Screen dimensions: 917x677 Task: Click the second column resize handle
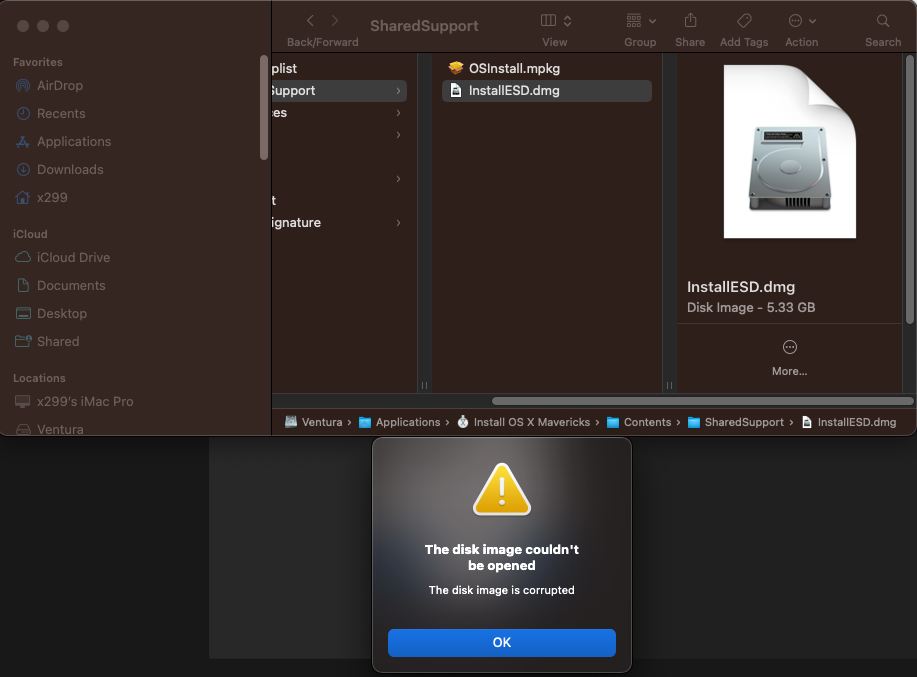tap(670, 385)
